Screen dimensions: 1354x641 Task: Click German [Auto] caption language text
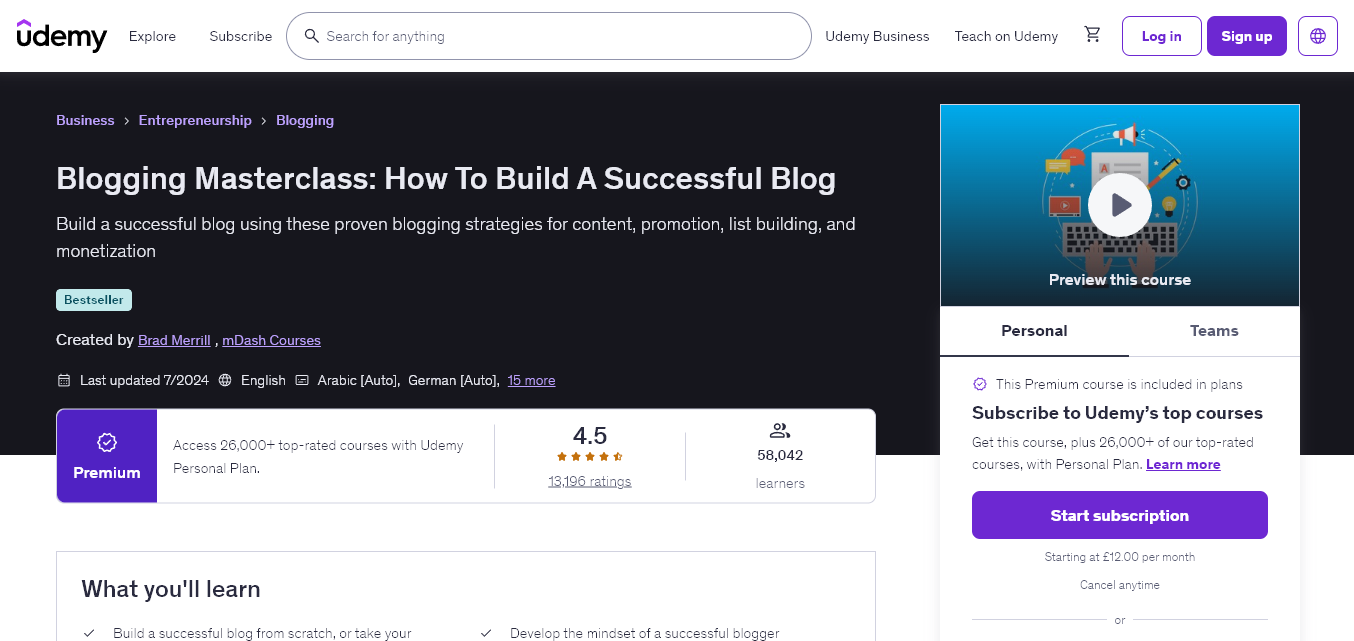(453, 380)
